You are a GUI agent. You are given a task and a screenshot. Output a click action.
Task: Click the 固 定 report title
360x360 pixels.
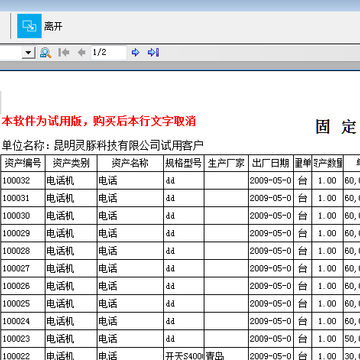[337, 127]
